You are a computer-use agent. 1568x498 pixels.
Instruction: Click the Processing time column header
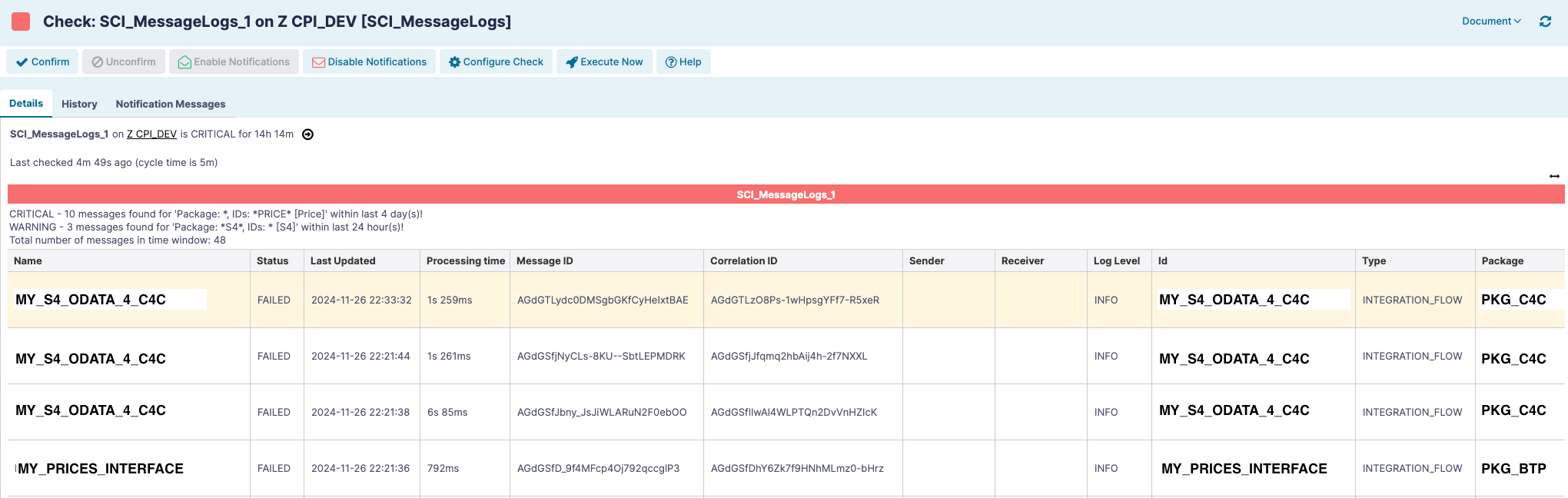465,261
